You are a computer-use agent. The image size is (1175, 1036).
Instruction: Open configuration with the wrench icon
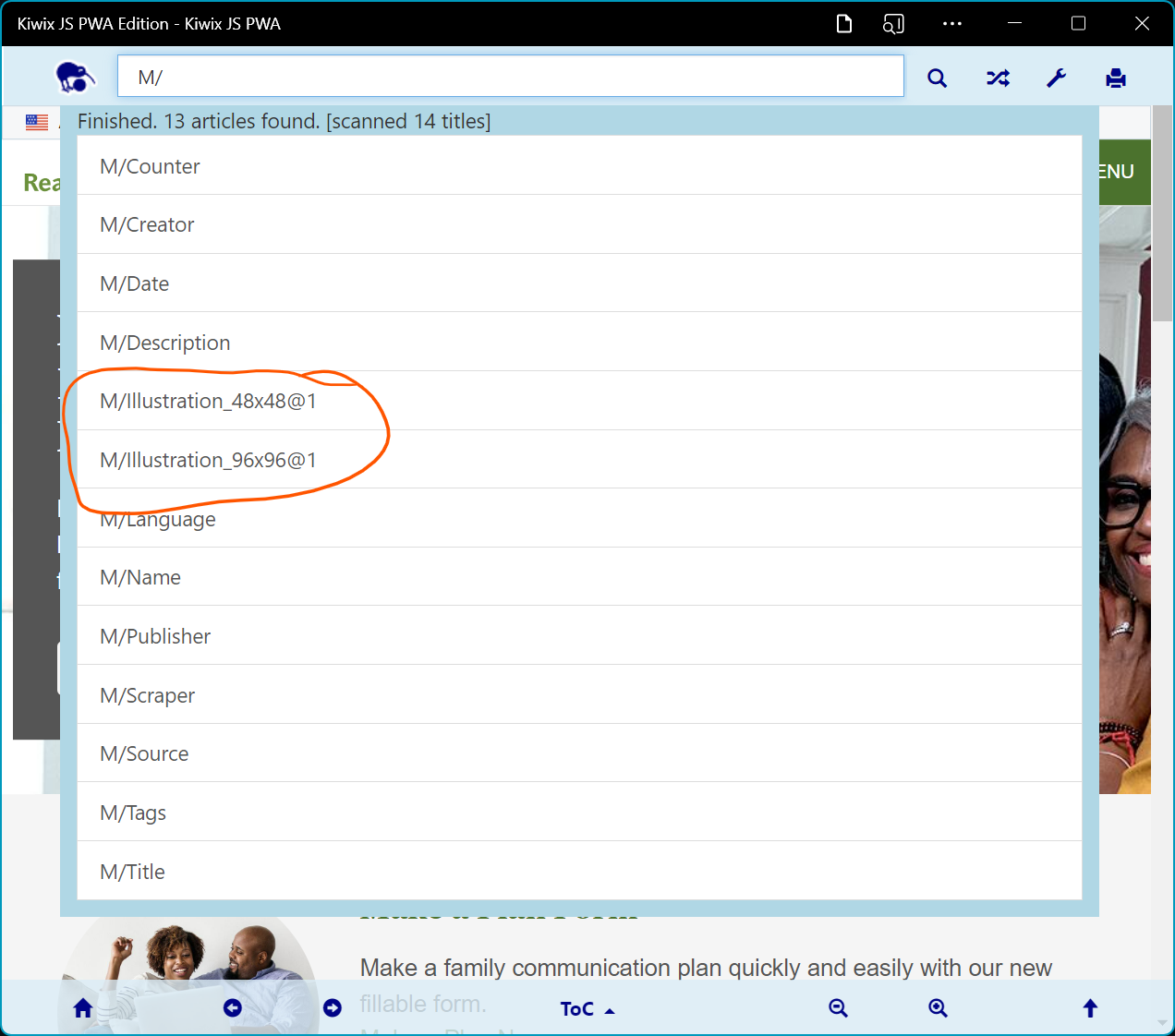click(1056, 78)
